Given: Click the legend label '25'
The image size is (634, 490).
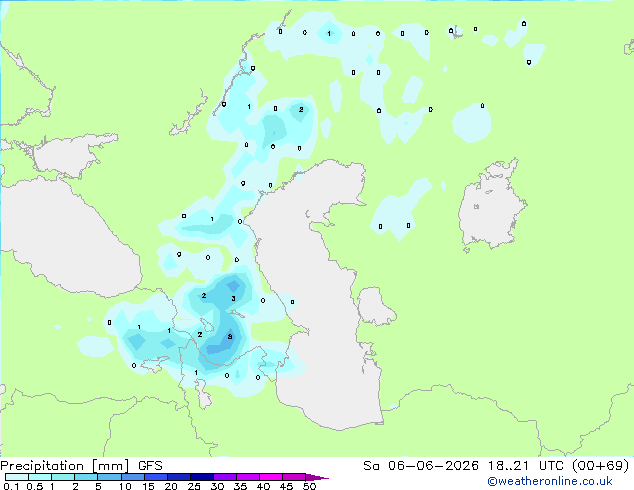Looking at the screenshot, I should click(x=194, y=486).
